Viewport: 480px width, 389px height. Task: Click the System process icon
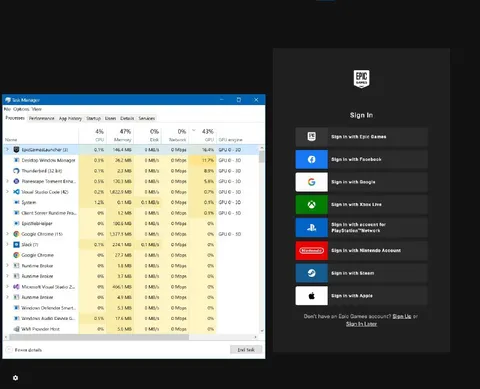(16, 202)
